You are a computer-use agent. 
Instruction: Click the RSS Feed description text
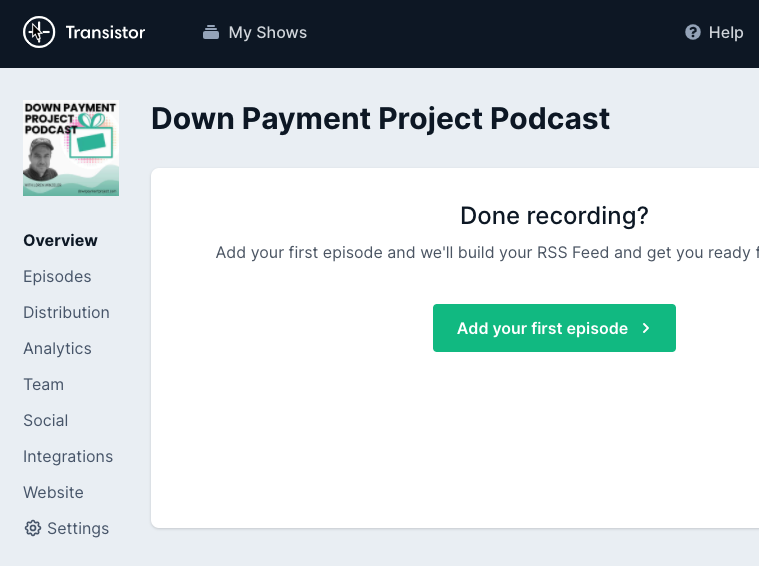point(487,253)
